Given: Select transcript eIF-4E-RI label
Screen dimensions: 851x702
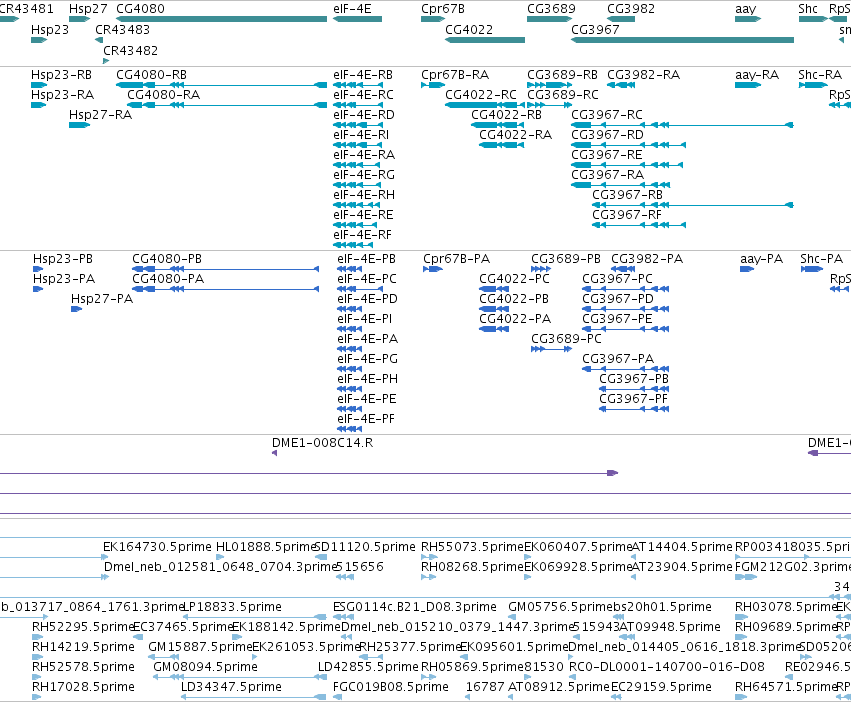Looking at the screenshot, I should 361,135.
